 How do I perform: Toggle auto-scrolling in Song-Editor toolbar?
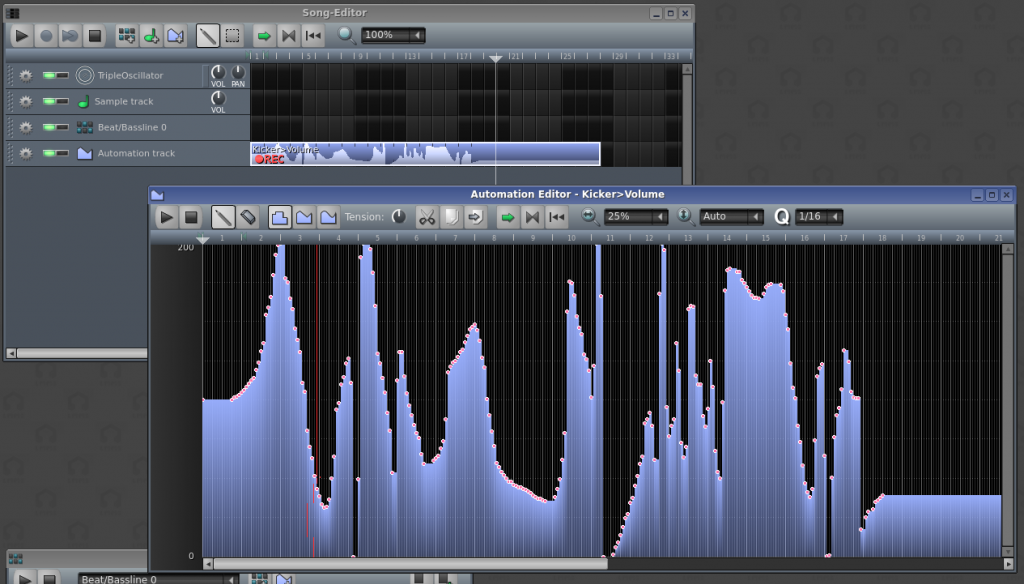pyautogui.click(x=264, y=35)
